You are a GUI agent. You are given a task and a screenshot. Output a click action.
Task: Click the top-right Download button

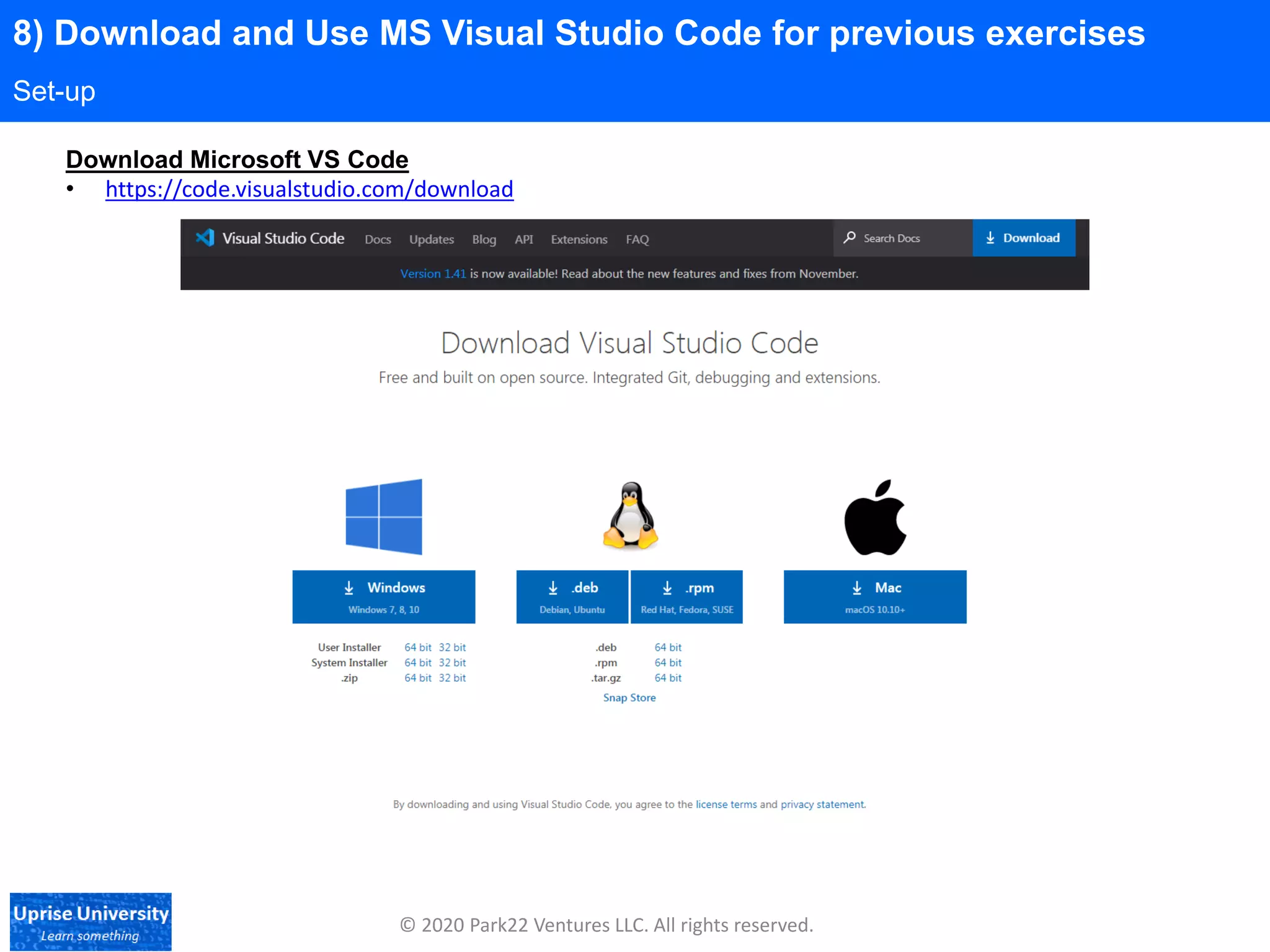(1024, 238)
